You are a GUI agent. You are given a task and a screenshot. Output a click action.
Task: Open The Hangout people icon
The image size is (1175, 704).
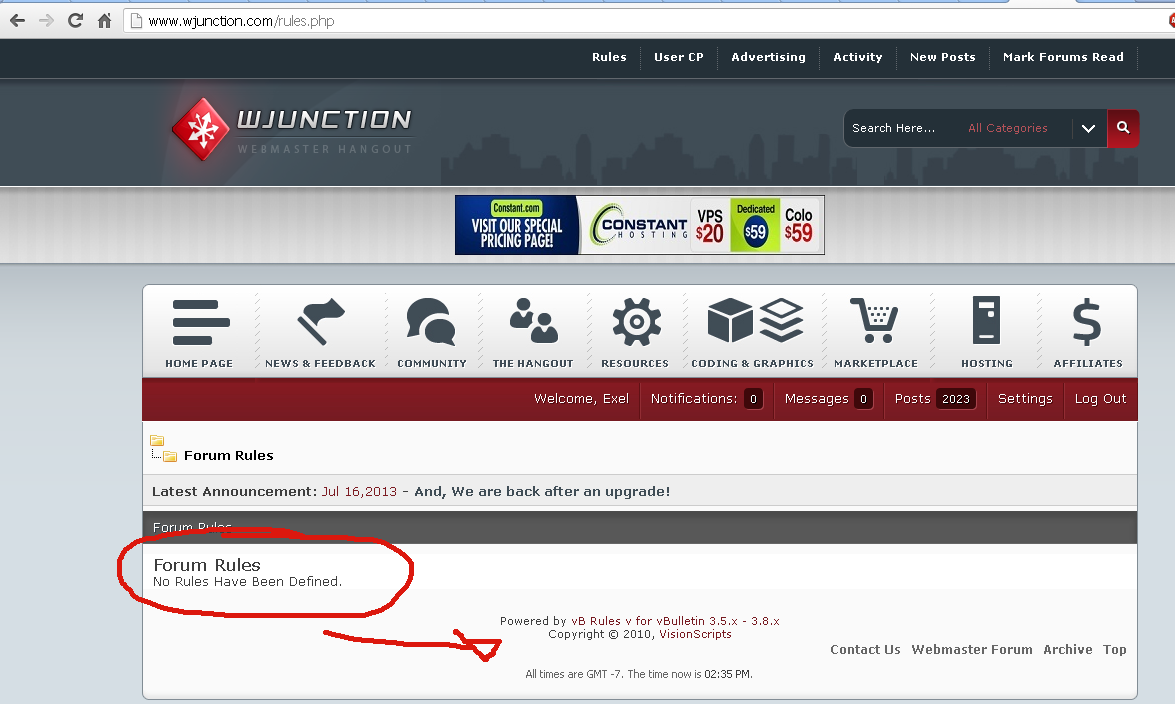coord(533,320)
